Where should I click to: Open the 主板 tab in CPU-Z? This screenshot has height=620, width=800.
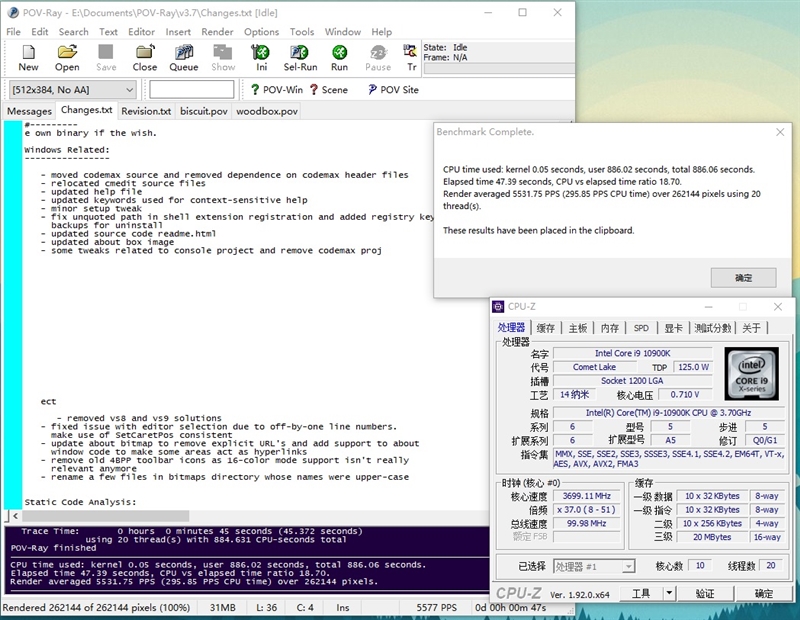click(578, 328)
